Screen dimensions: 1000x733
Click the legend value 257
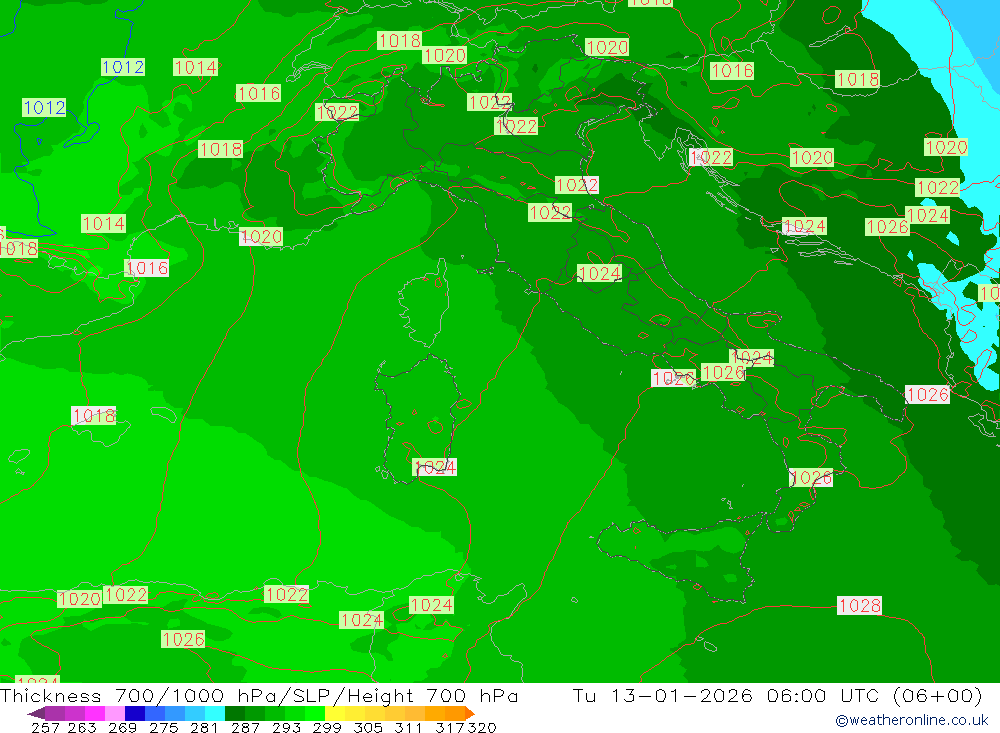[x=45, y=727]
